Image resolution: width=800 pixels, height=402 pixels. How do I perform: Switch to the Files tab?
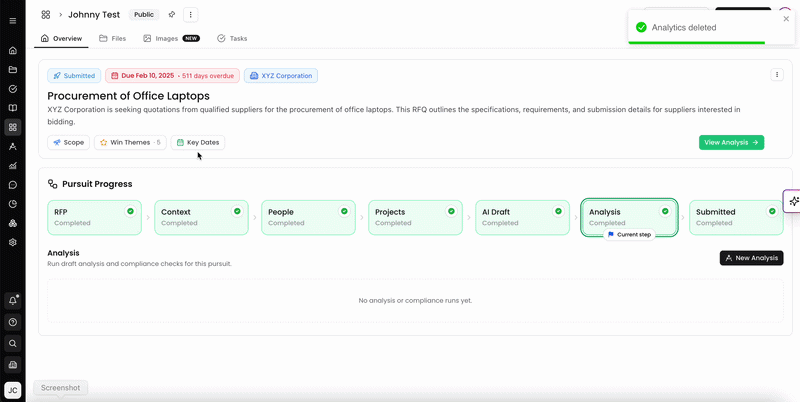pyautogui.click(x=112, y=38)
